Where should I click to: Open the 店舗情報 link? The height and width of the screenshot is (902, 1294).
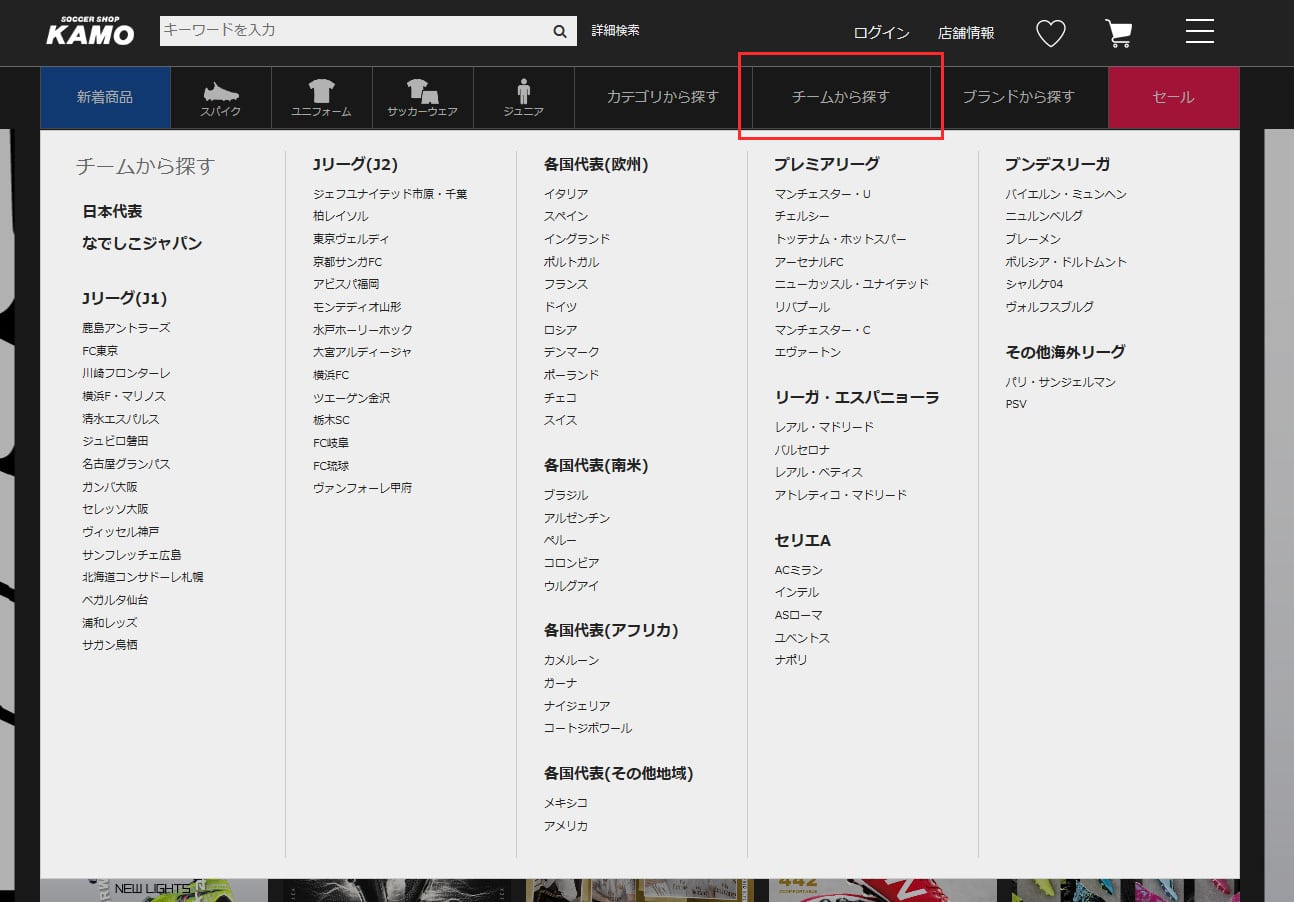pyautogui.click(x=966, y=33)
